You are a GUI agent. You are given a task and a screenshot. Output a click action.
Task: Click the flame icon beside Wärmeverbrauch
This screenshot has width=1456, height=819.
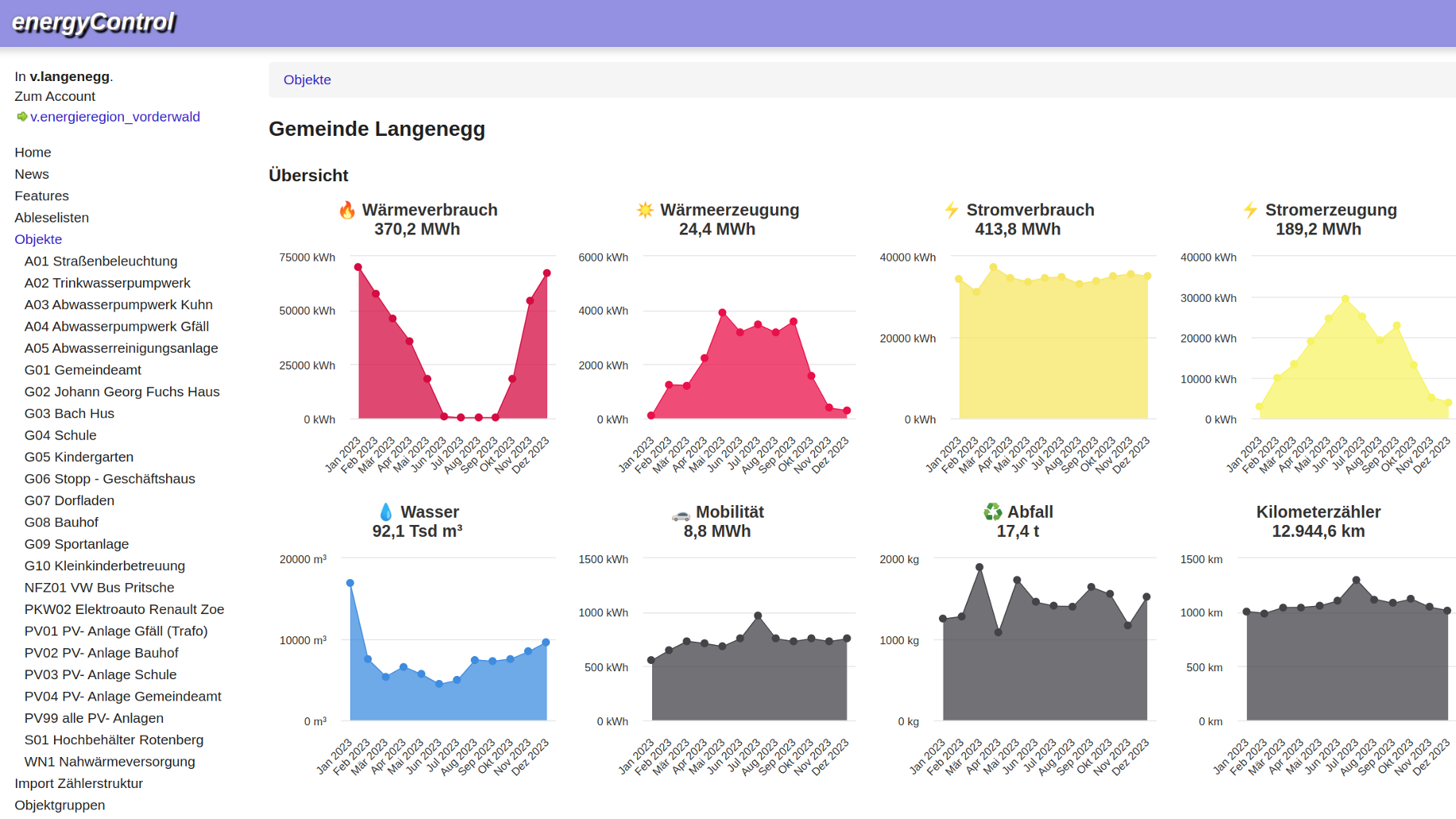pos(347,210)
